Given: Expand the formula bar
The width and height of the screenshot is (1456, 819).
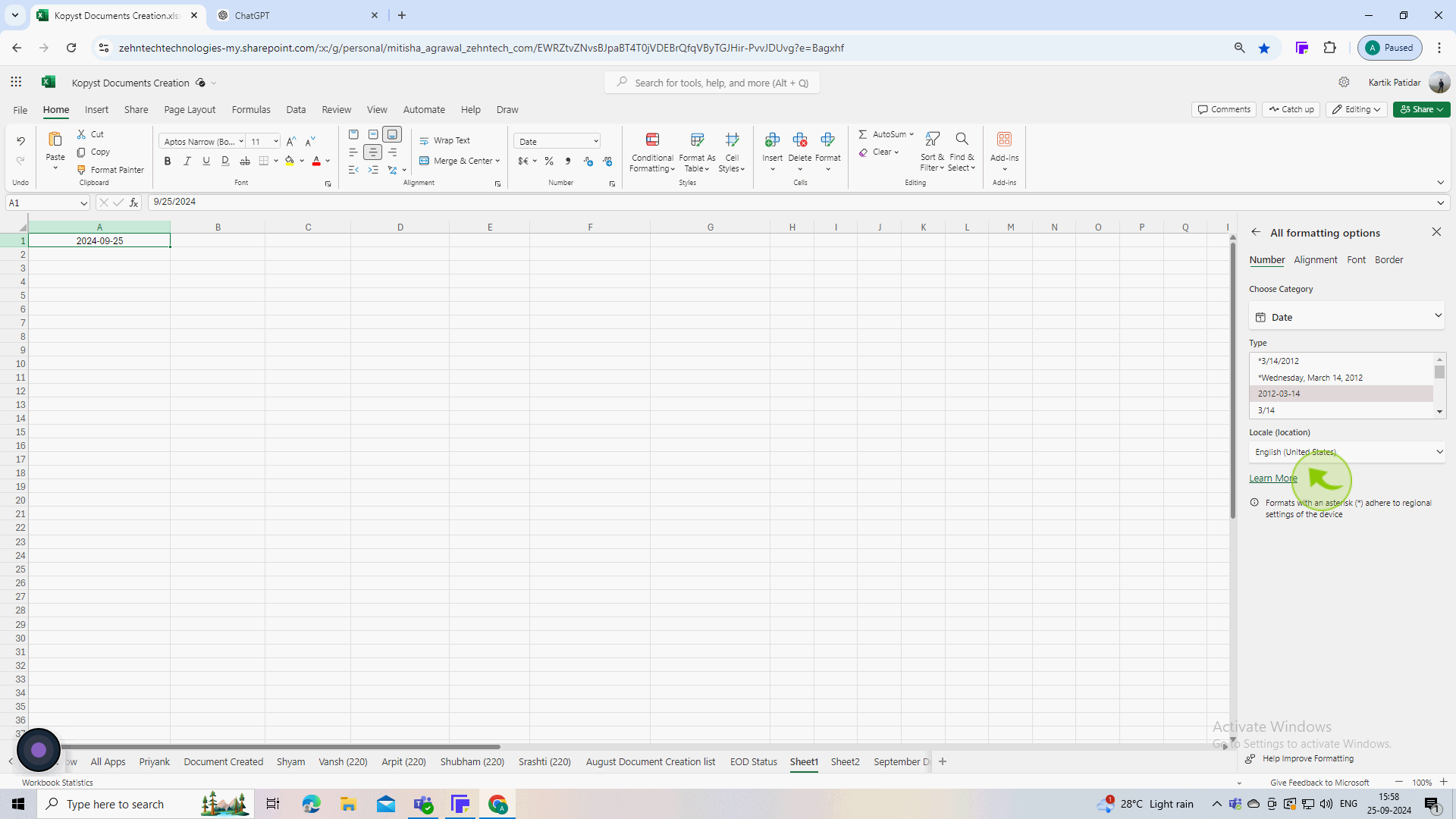Looking at the screenshot, I should (1440, 202).
